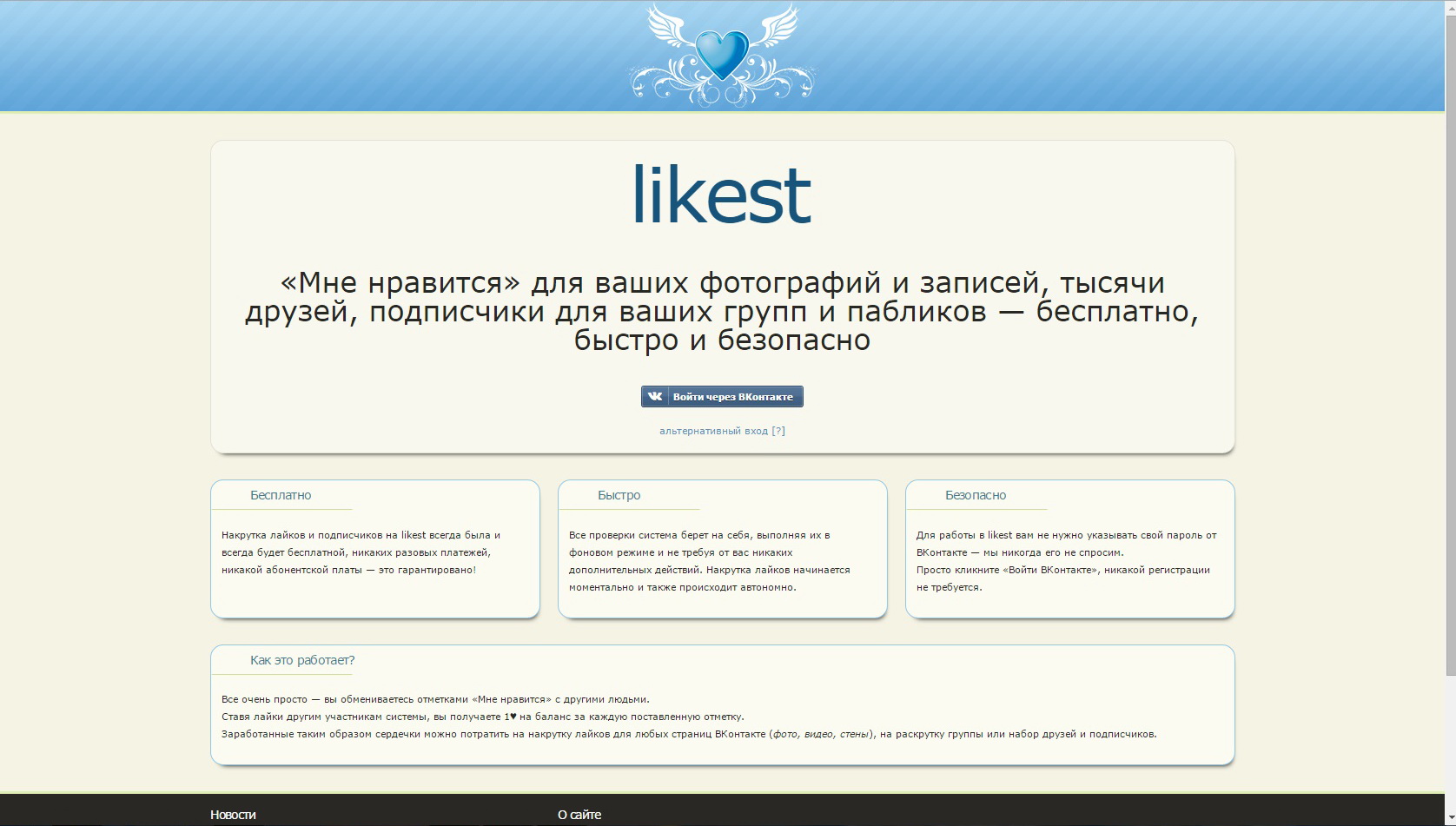
Task: Click the Безопасно card heading
Action: 976,495
